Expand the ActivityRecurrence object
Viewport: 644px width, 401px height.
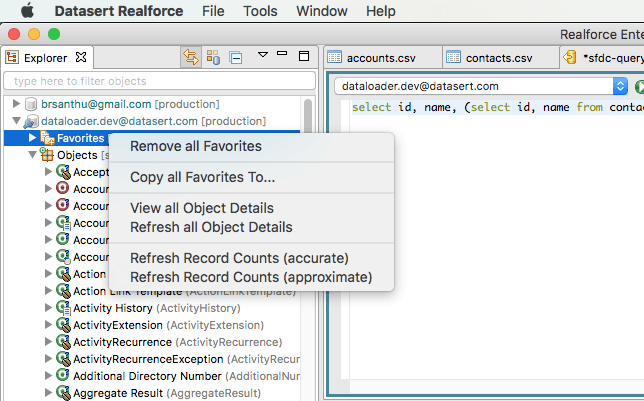tap(48, 341)
